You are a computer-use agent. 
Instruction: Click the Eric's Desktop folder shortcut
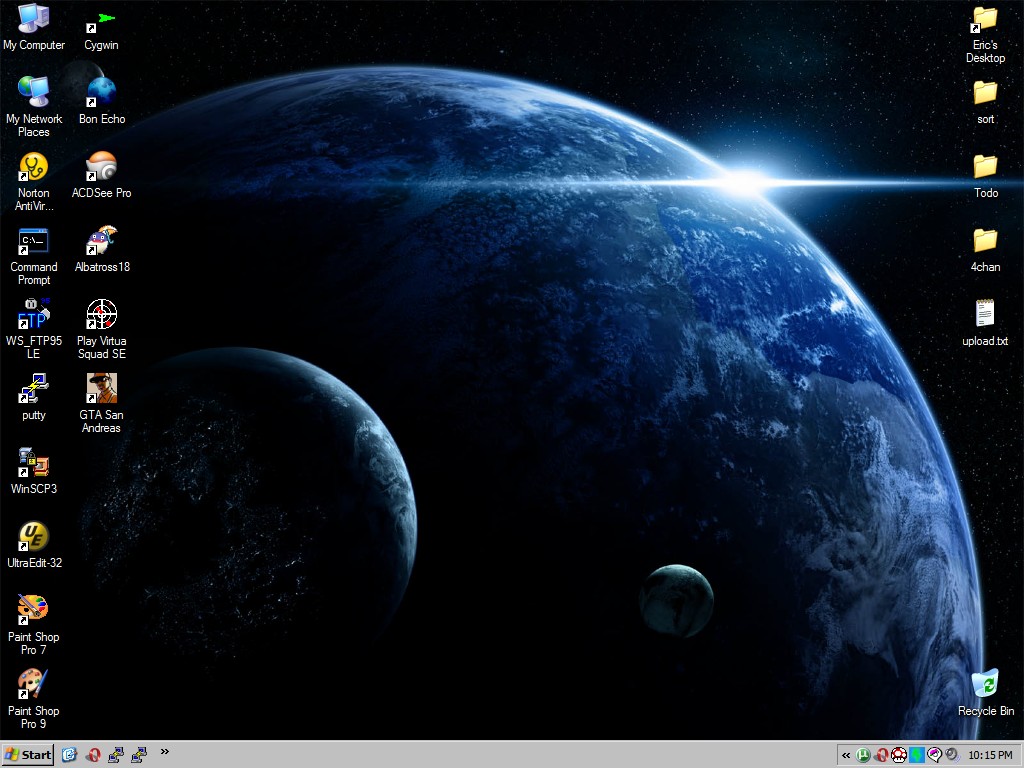coord(985,34)
